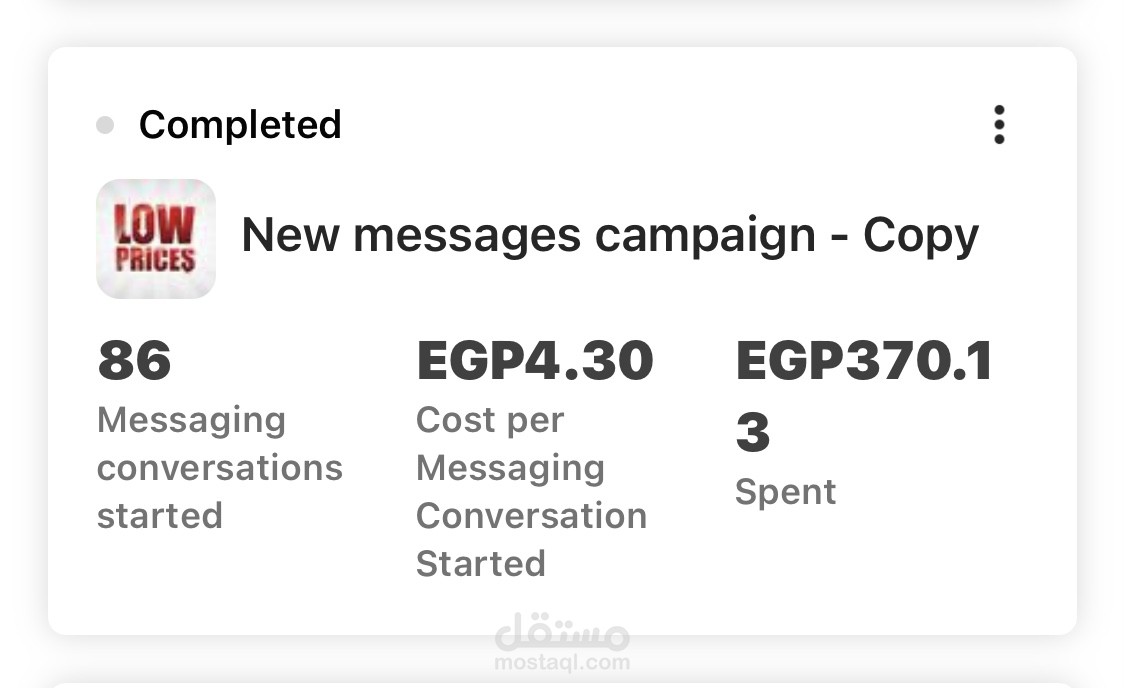Image resolution: width=1125 pixels, height=688 pixels.
Task: Click blank space between Completed and dots menu
Action: pyautogui.click(x=660, y=125)
